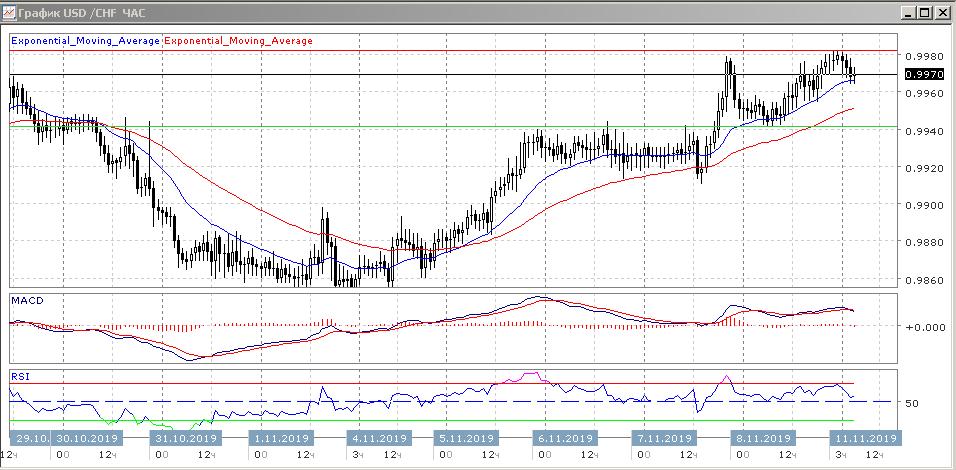Select the 31.10.2019 date marker
This screenshot has width=956, height=470.
(x=185, y=438)
